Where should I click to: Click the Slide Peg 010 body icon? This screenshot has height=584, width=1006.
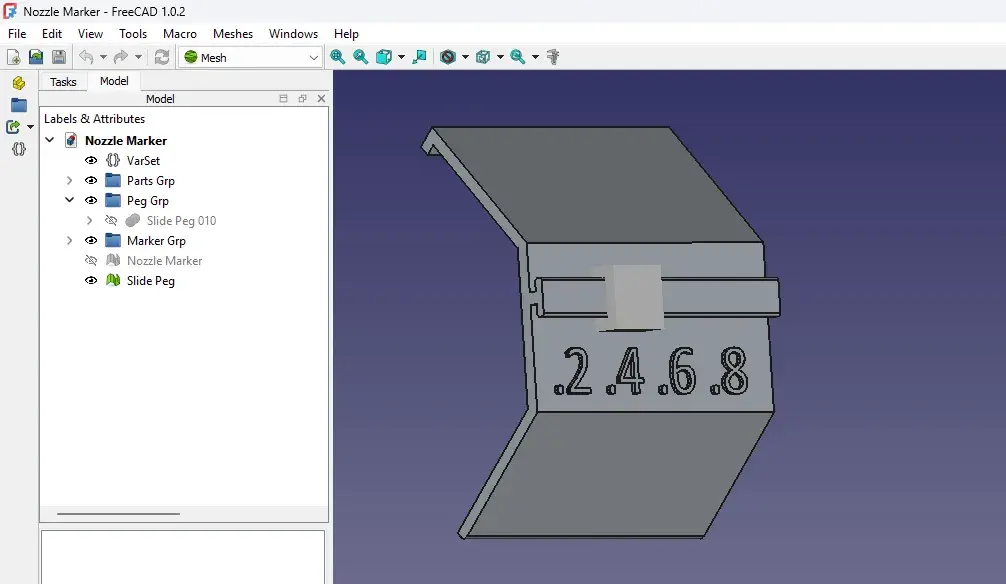(x=133, y=220)
